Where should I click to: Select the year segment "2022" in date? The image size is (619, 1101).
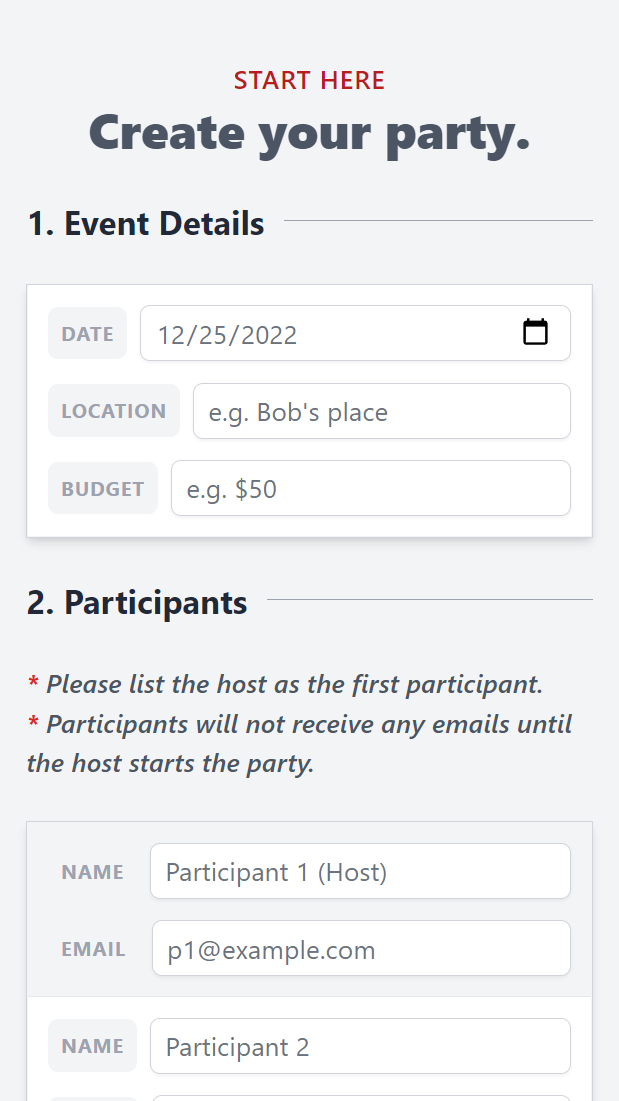point(269,335)
